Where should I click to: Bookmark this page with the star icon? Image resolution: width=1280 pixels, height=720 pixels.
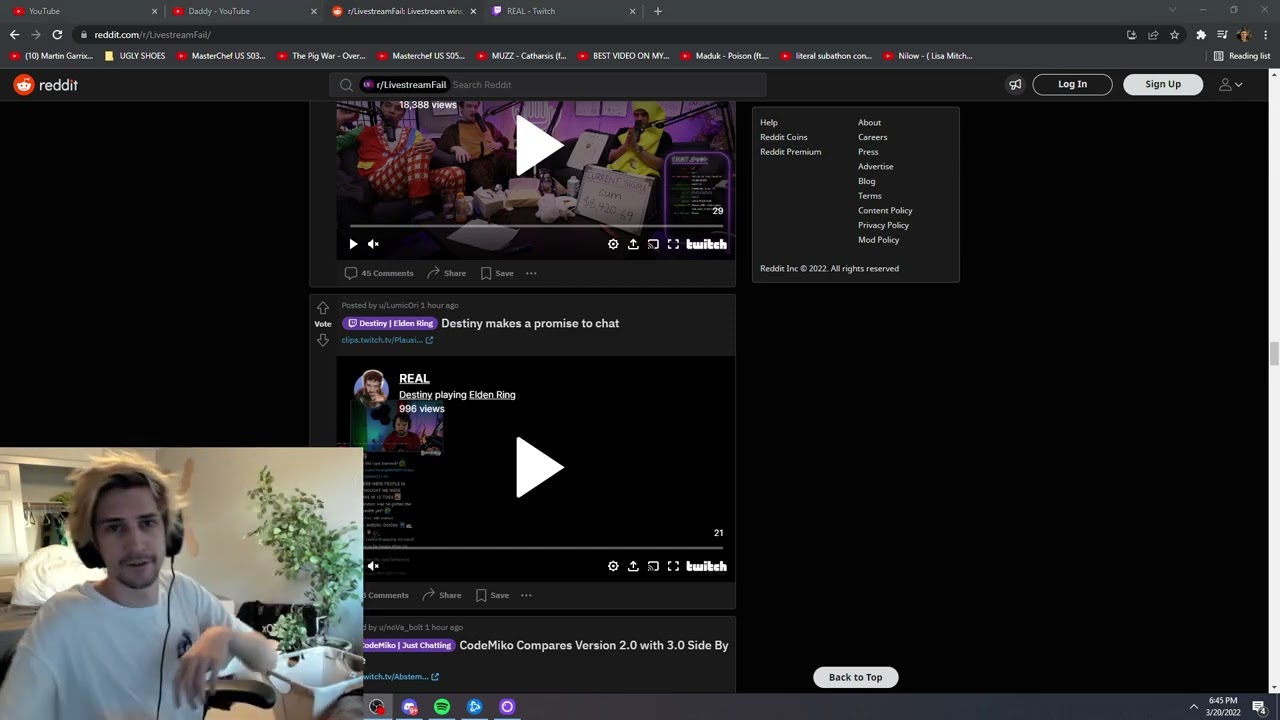click(x=1174, y=34)
